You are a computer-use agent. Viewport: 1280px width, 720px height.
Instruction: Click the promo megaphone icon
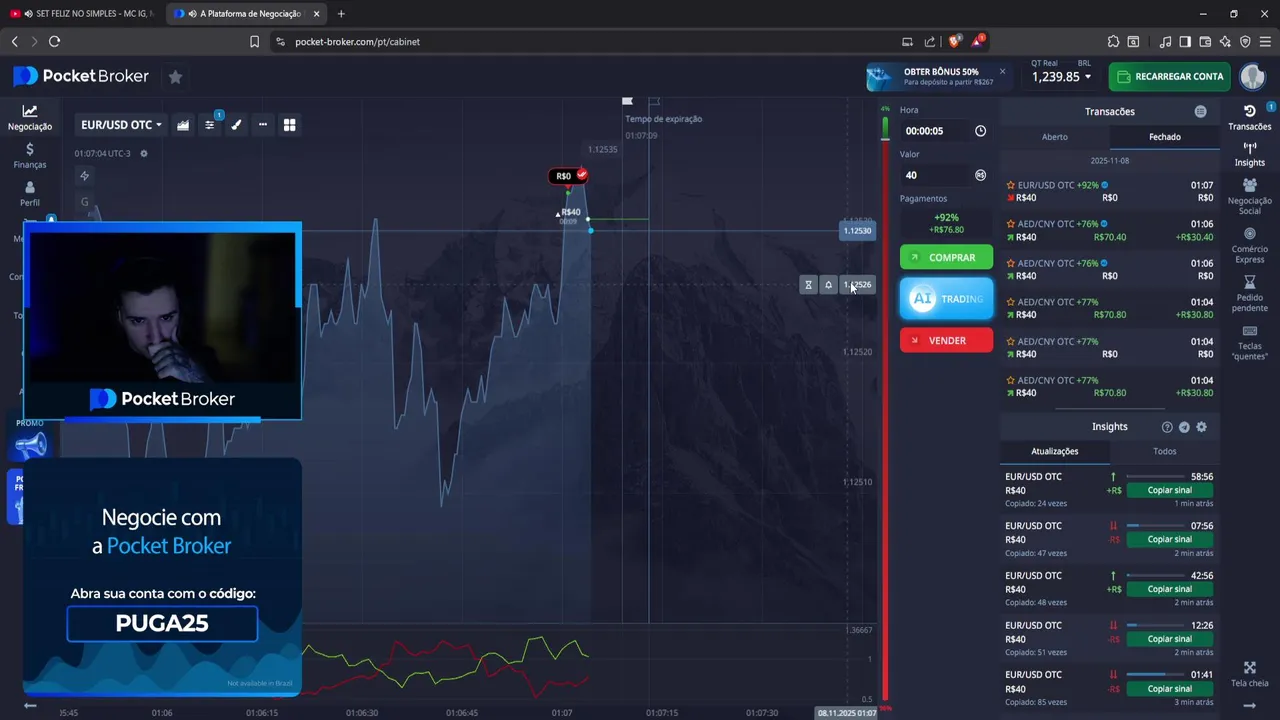[x=31, y=444]
